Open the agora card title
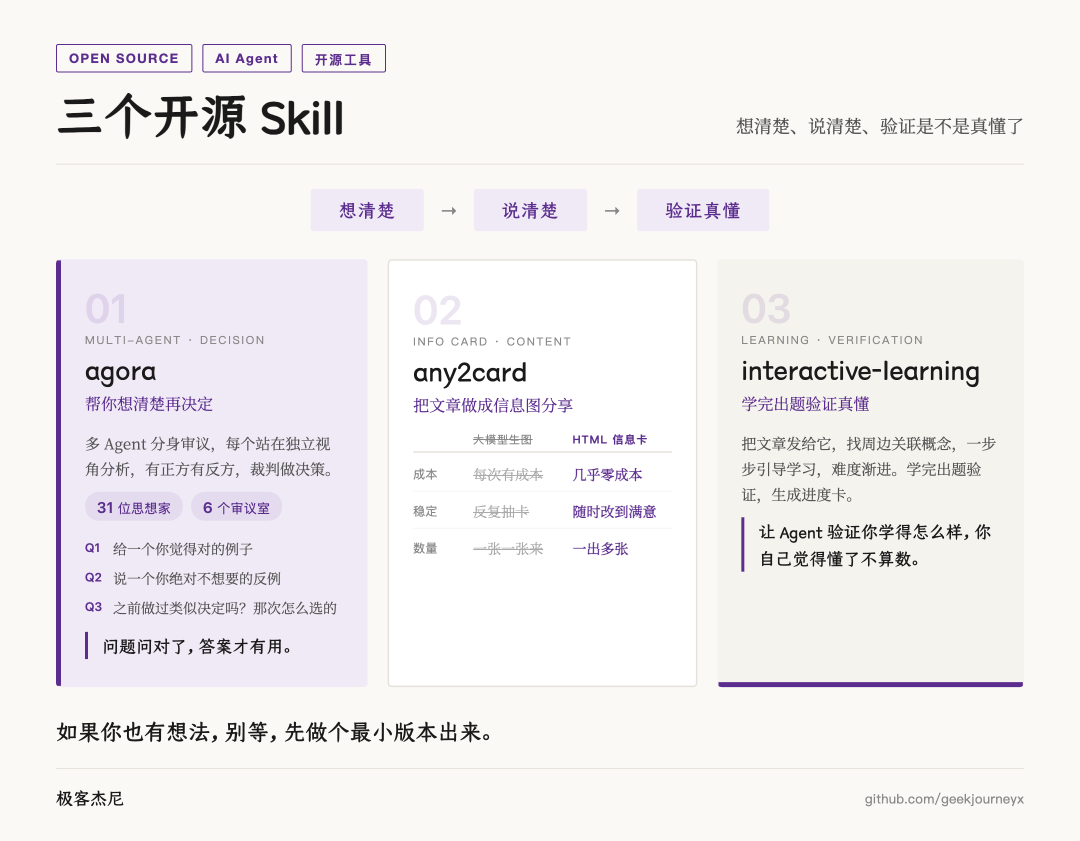The image size is (1080, 841). click(121, 371)
